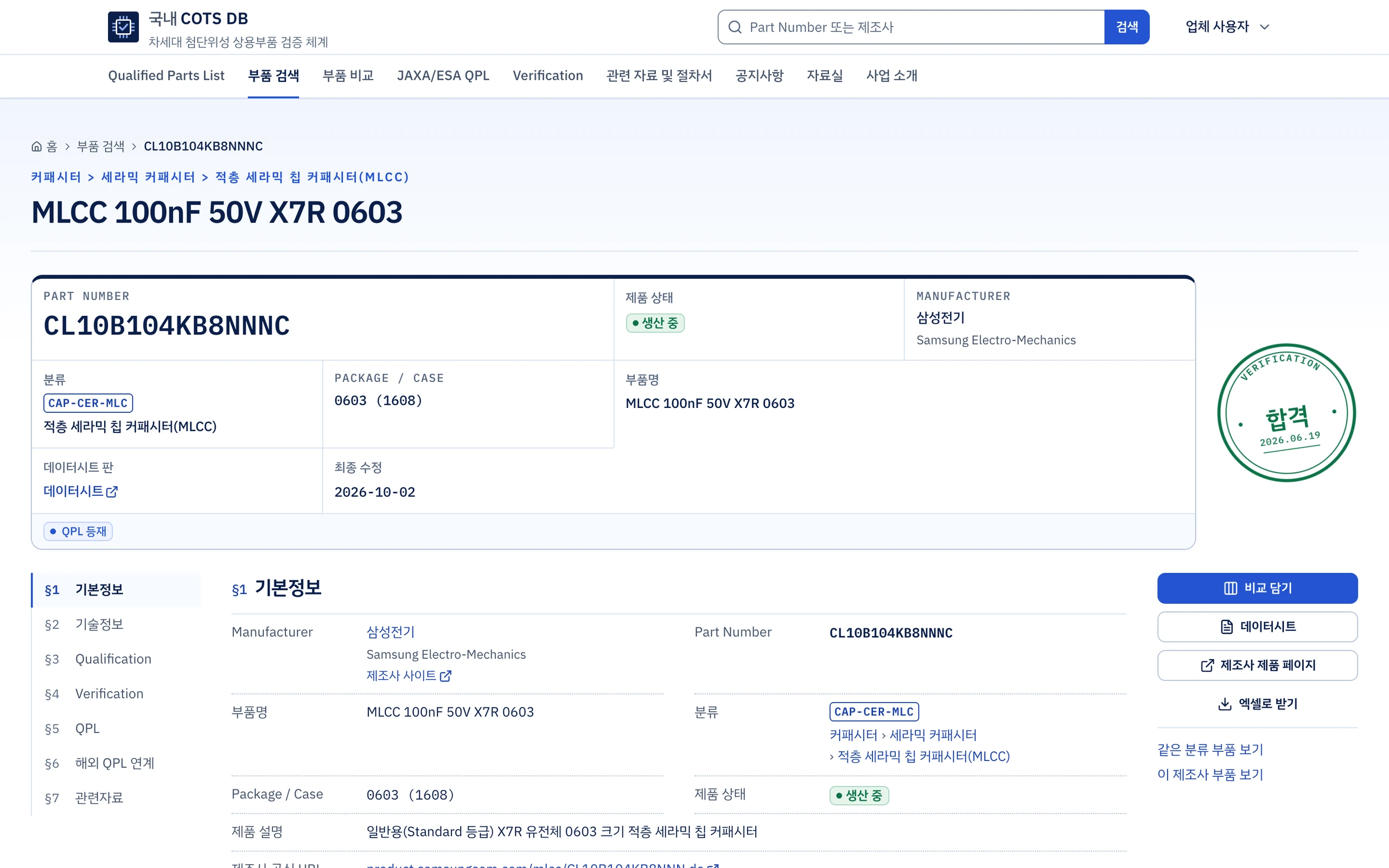
Task: Click the 부품 검색 breadcrumb link
Action: tap(100, 146)
